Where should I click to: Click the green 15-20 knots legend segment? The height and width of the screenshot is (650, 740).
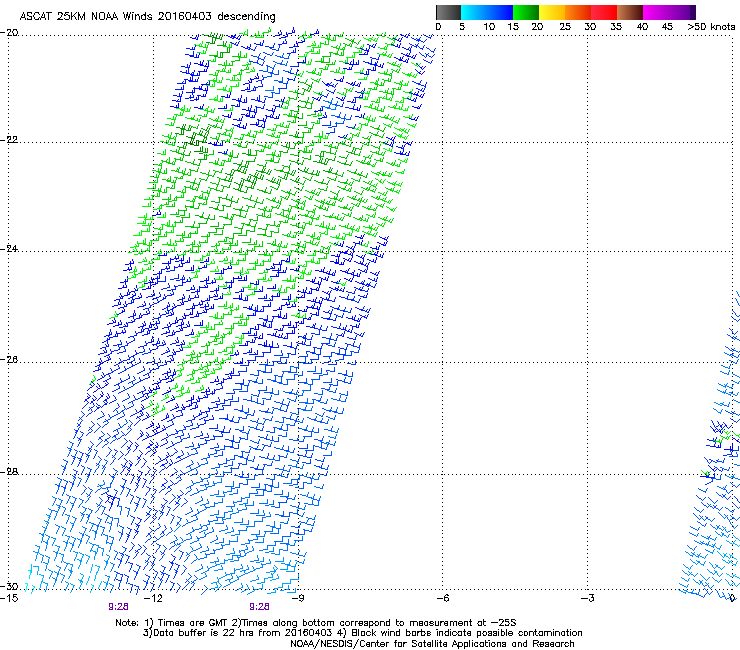pyautogui.click(x=526, y=12)
